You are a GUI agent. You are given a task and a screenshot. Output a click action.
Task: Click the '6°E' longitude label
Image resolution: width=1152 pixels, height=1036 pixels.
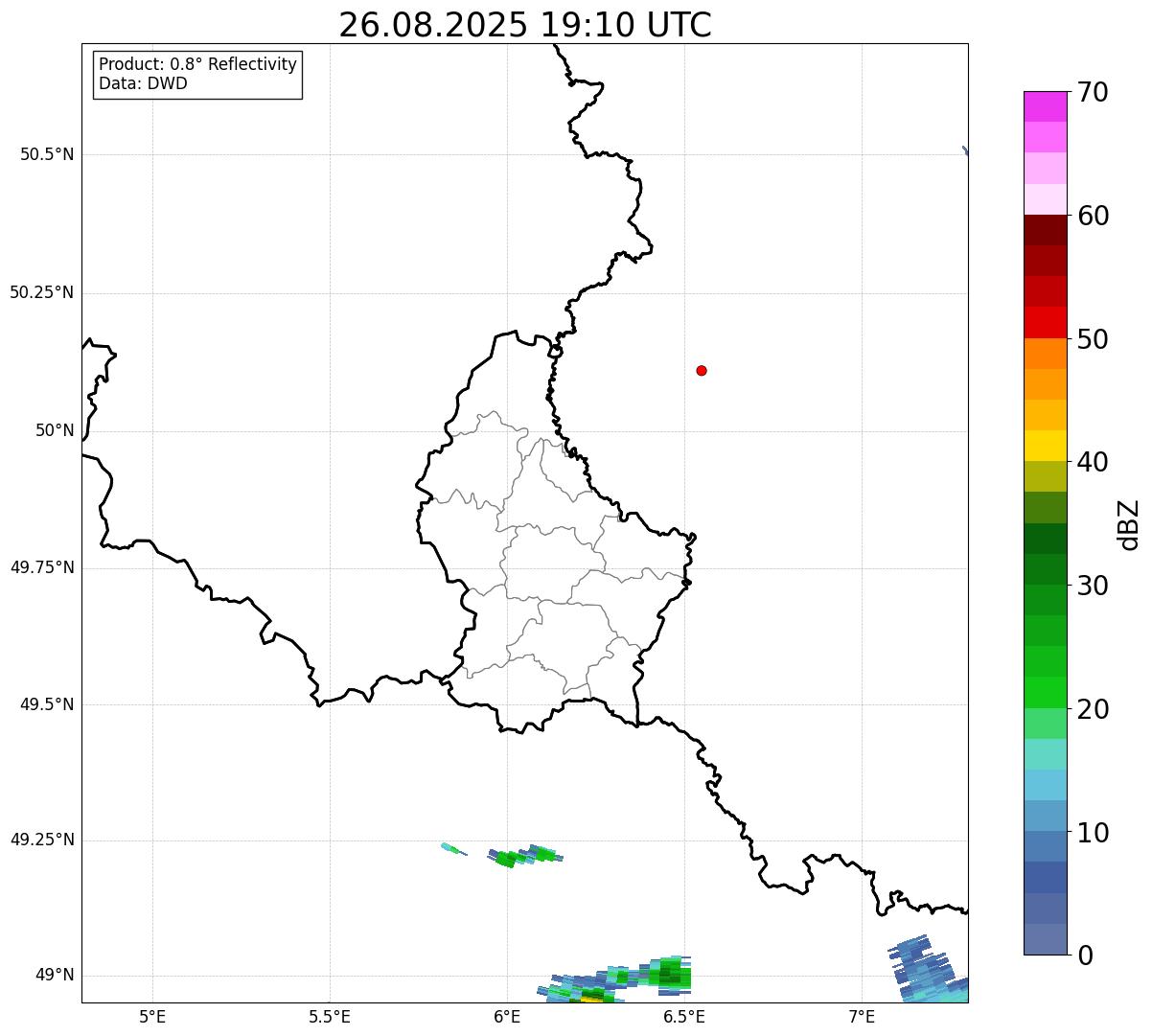click(507, 1016)
